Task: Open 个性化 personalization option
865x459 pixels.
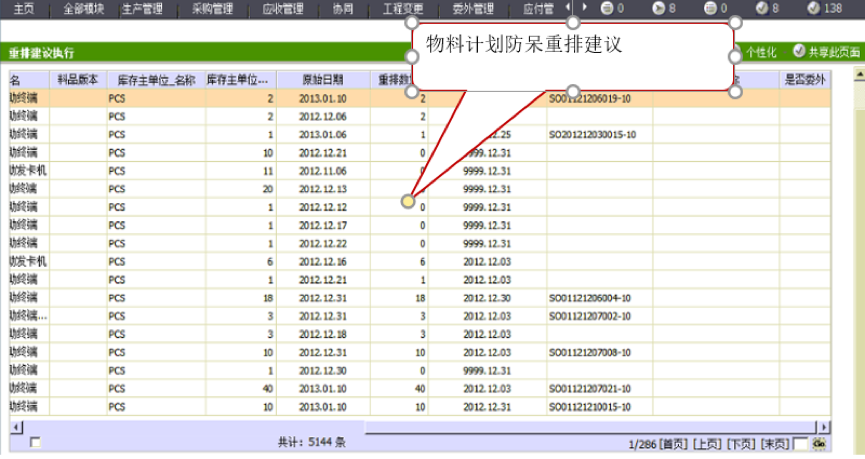Action: (761, 52)
